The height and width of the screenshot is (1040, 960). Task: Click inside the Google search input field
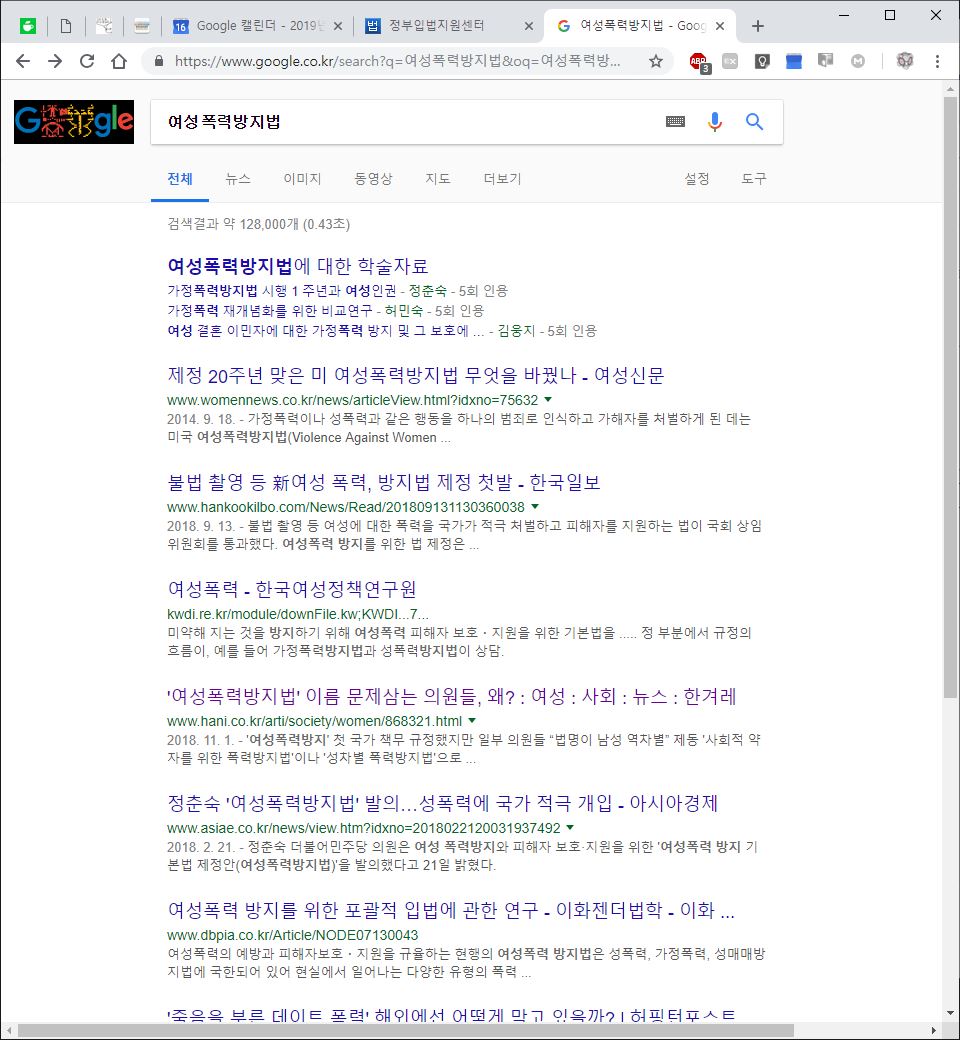(x=400, y=122)
